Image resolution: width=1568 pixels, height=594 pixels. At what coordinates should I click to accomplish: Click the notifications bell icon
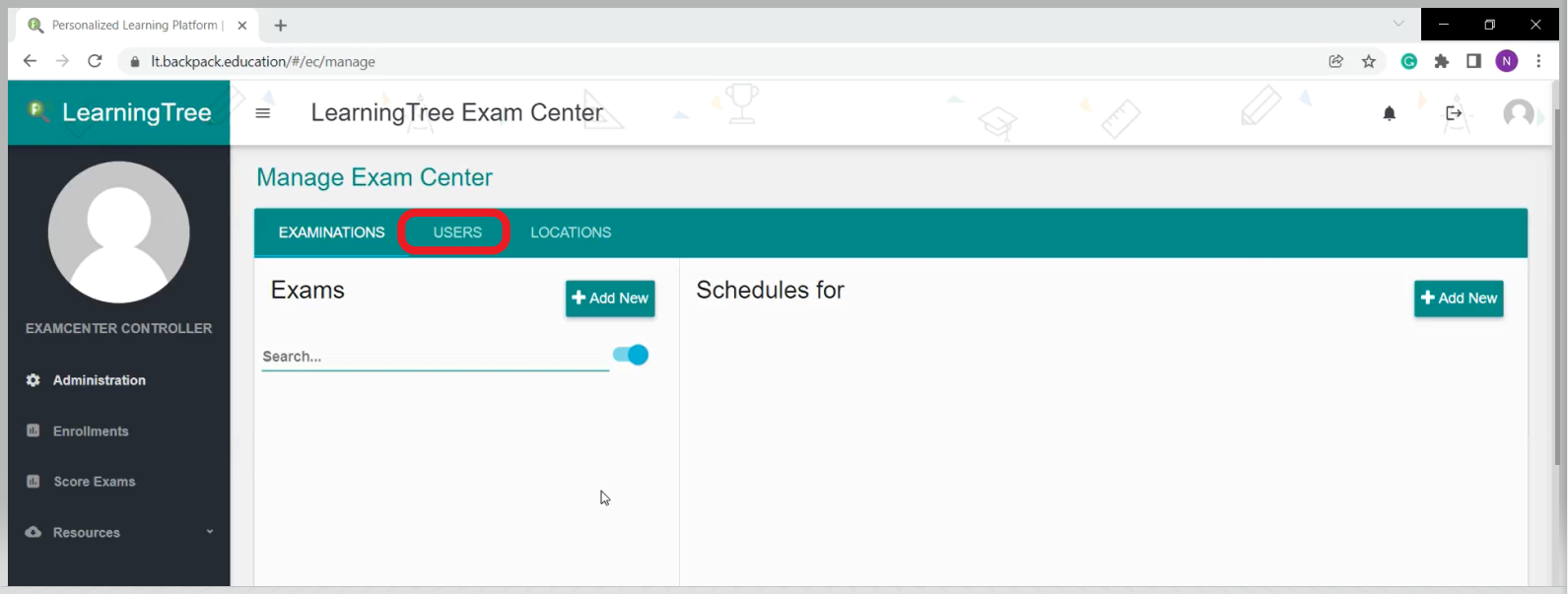pyautogui.click(x=1389, y=113)
